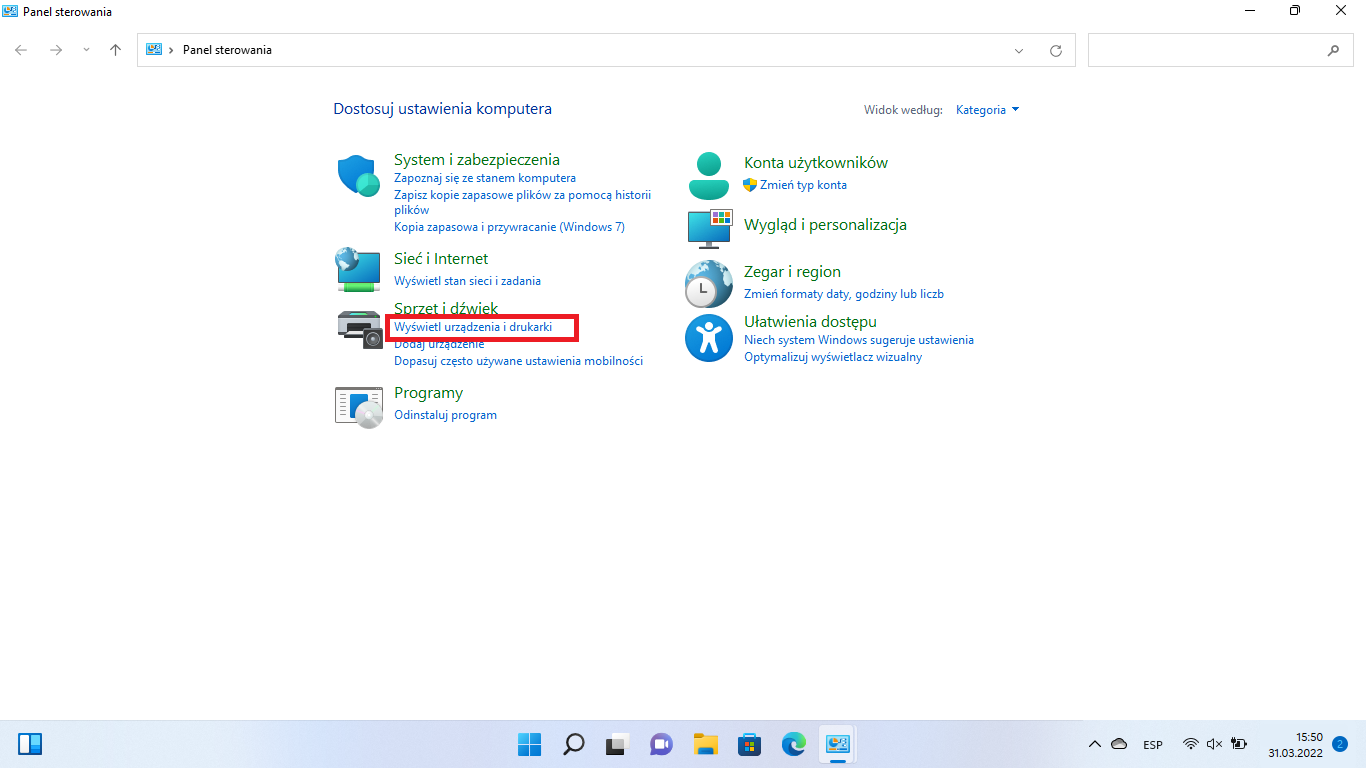Open Zapoznaj się ze stanem komputera
Image resolution: width=1366 pixels, height=768 pixels.
click(485, 178)
